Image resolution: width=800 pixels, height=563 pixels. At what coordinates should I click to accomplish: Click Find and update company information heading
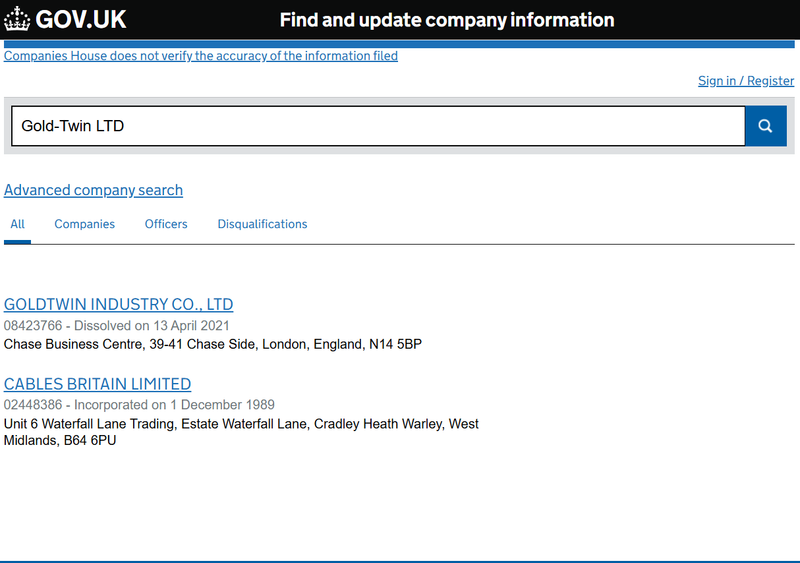click(x=447, y=20)
